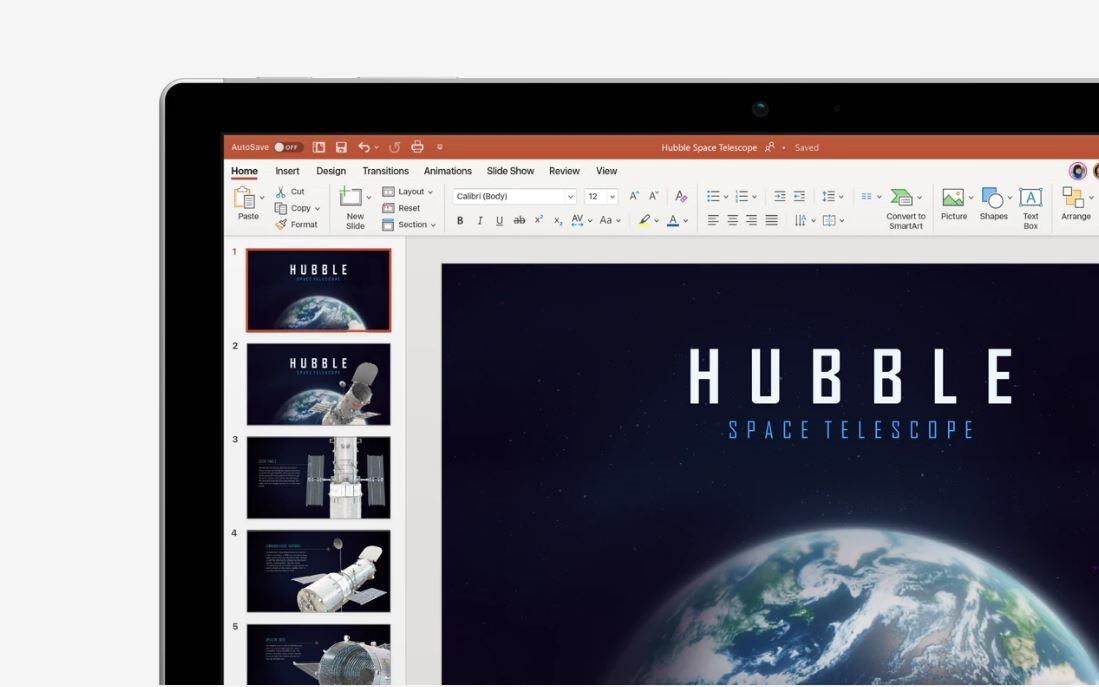The image size is (1099, 687).
Task: Select slide 3 thumbnail
Action: point(318,477)
